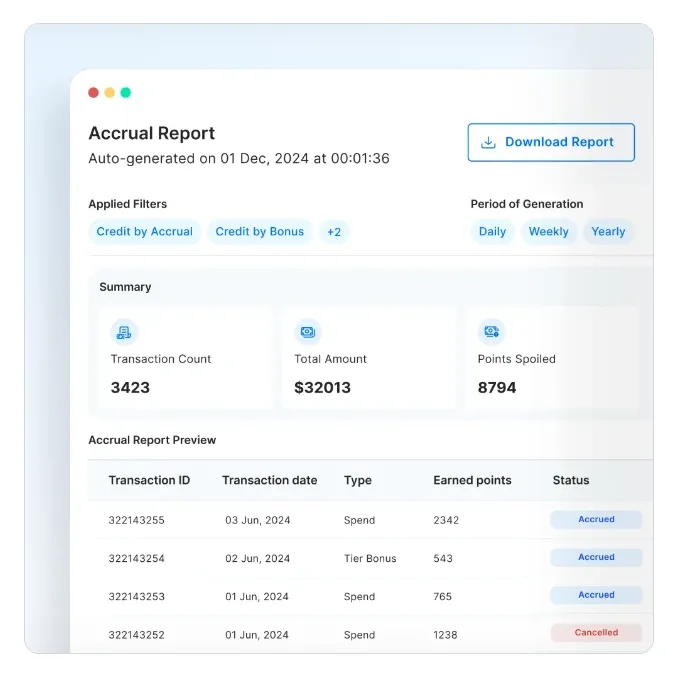Screen dimensions: 673x673
Task: Click the date 03 Jun, 2024
Action: pyautogui.click(x=258, y=520)
